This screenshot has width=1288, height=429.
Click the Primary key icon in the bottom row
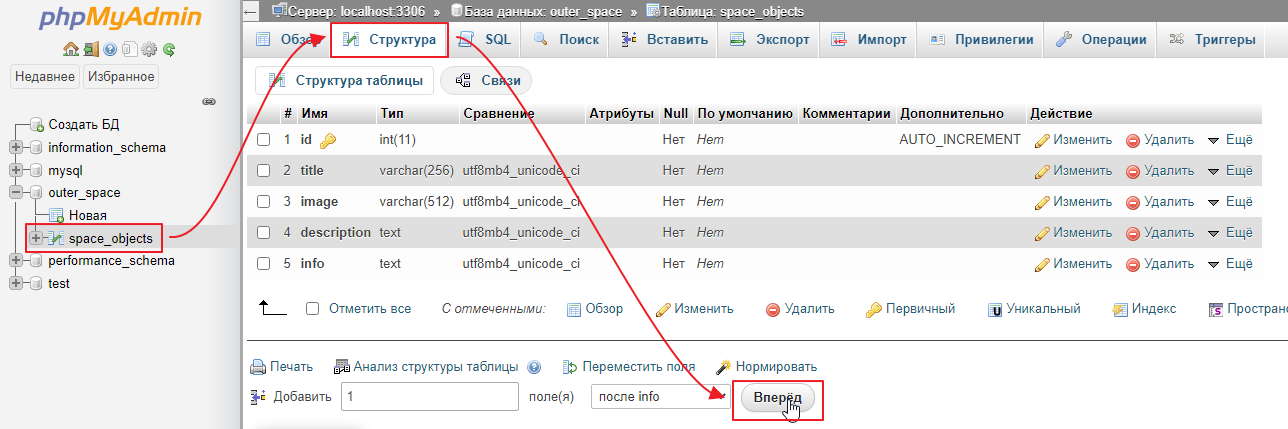click(873, 309)
